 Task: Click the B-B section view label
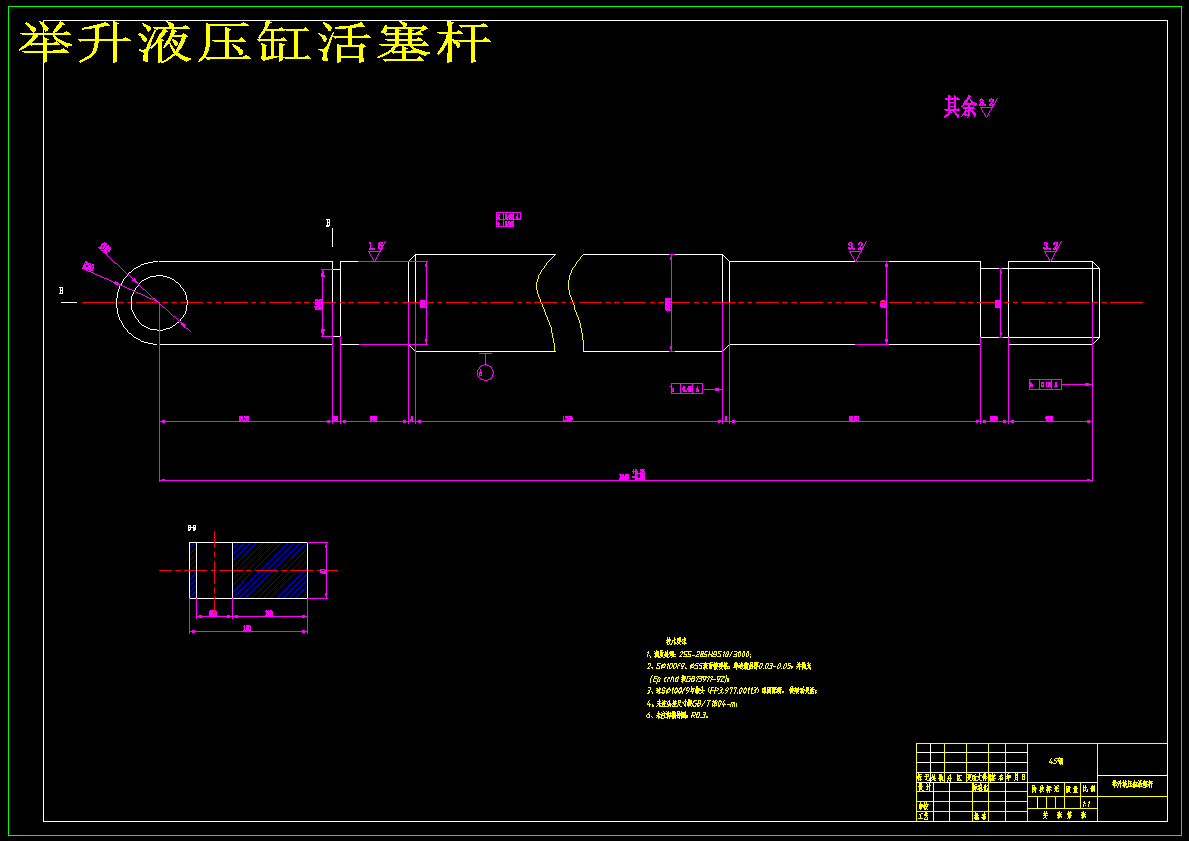coord(192,528)
